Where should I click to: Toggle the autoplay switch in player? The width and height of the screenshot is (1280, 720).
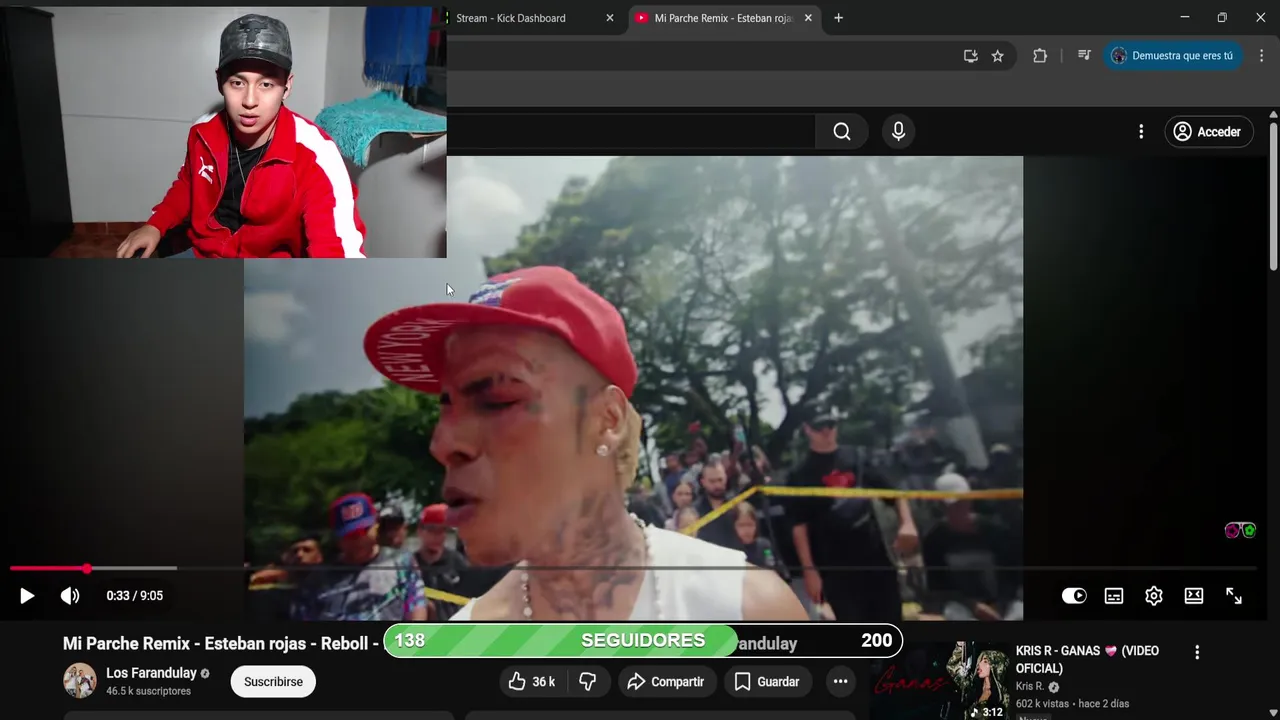pyautogui.click(x=1074, y=596)
